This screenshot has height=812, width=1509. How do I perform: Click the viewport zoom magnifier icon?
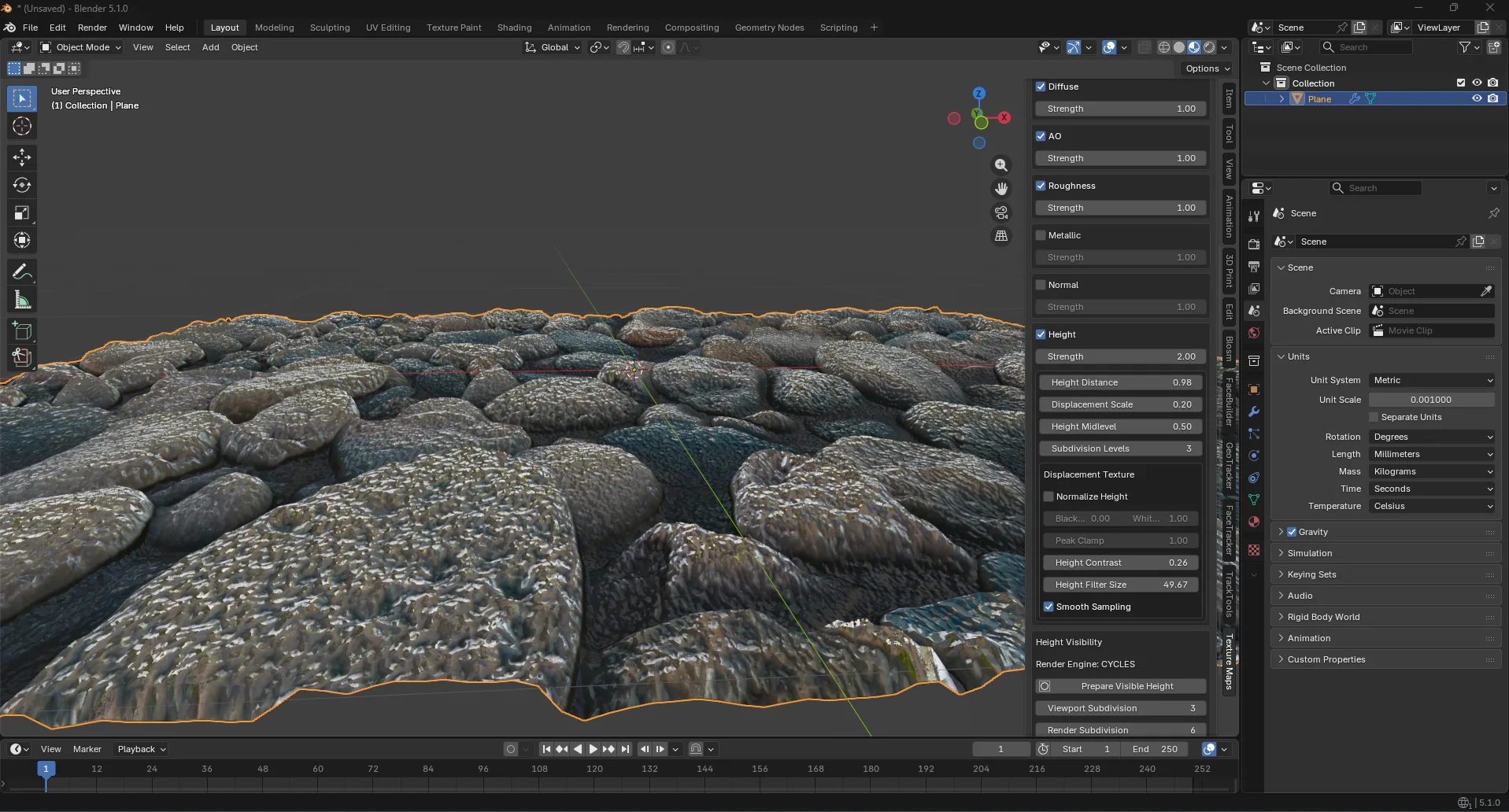point(1001,165)
